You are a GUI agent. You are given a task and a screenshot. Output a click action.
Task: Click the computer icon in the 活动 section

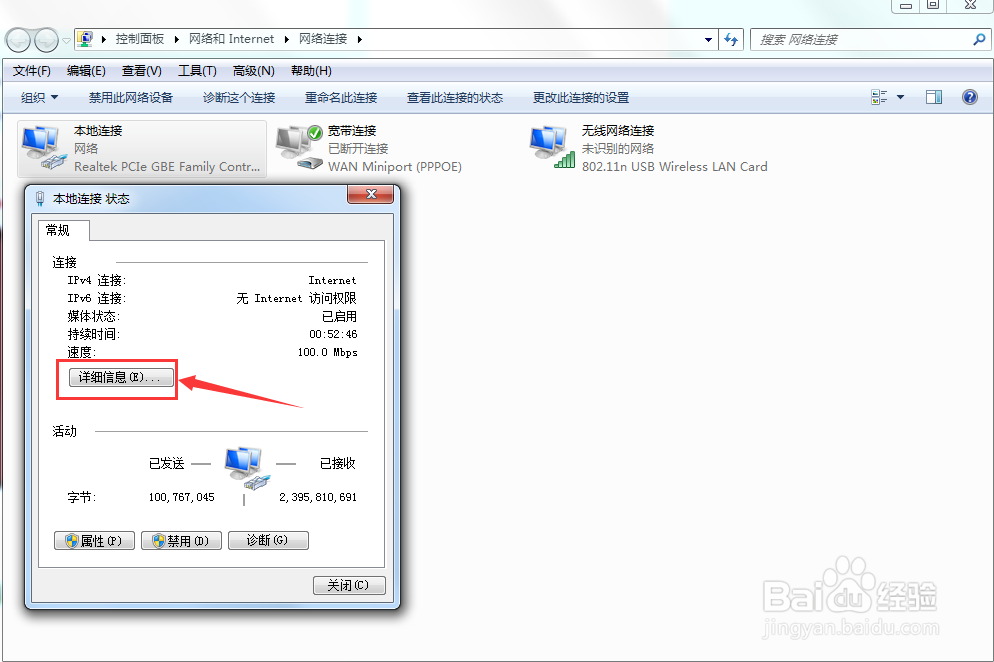243,463
